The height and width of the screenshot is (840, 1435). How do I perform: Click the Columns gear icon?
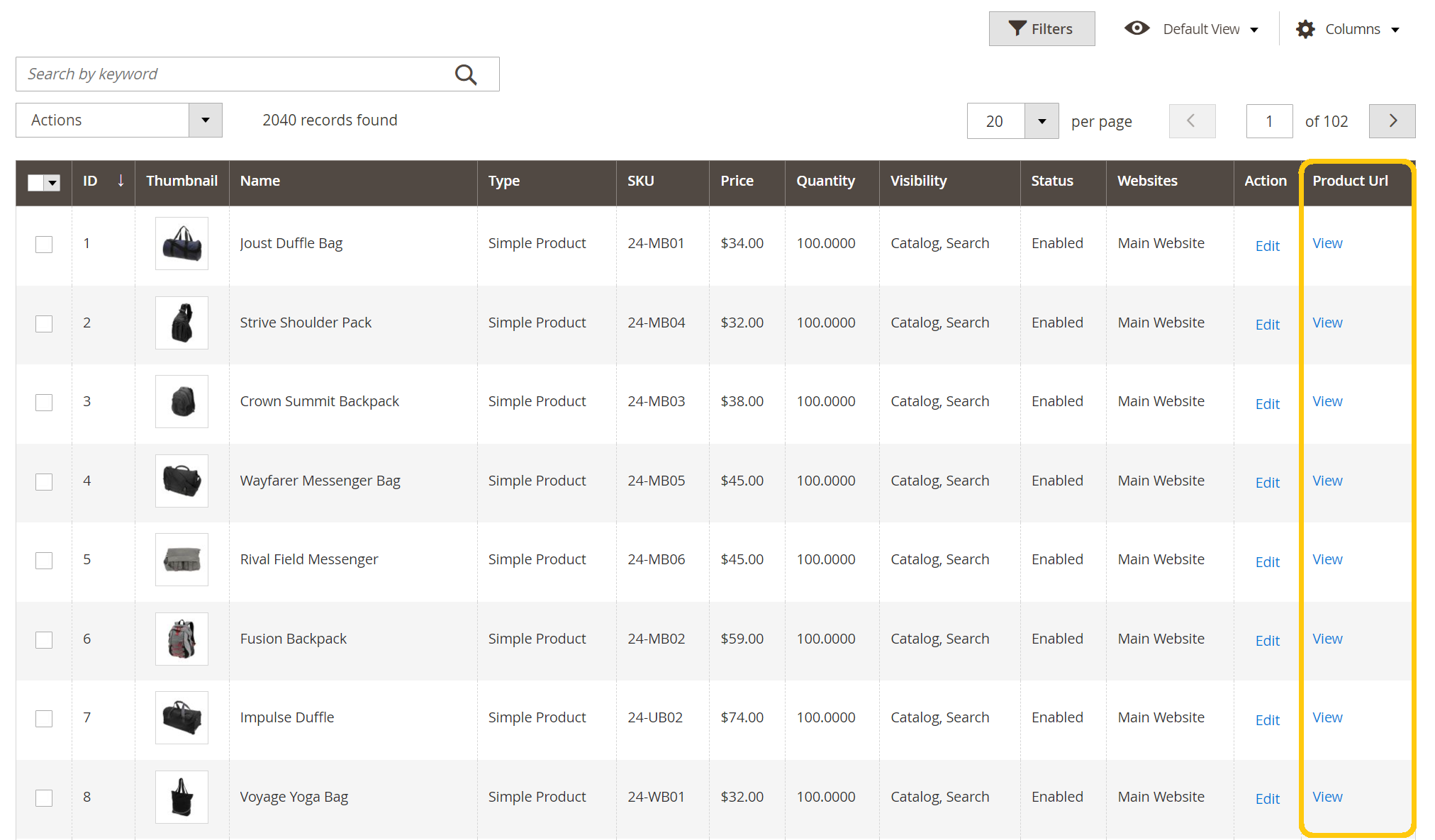1305,29
